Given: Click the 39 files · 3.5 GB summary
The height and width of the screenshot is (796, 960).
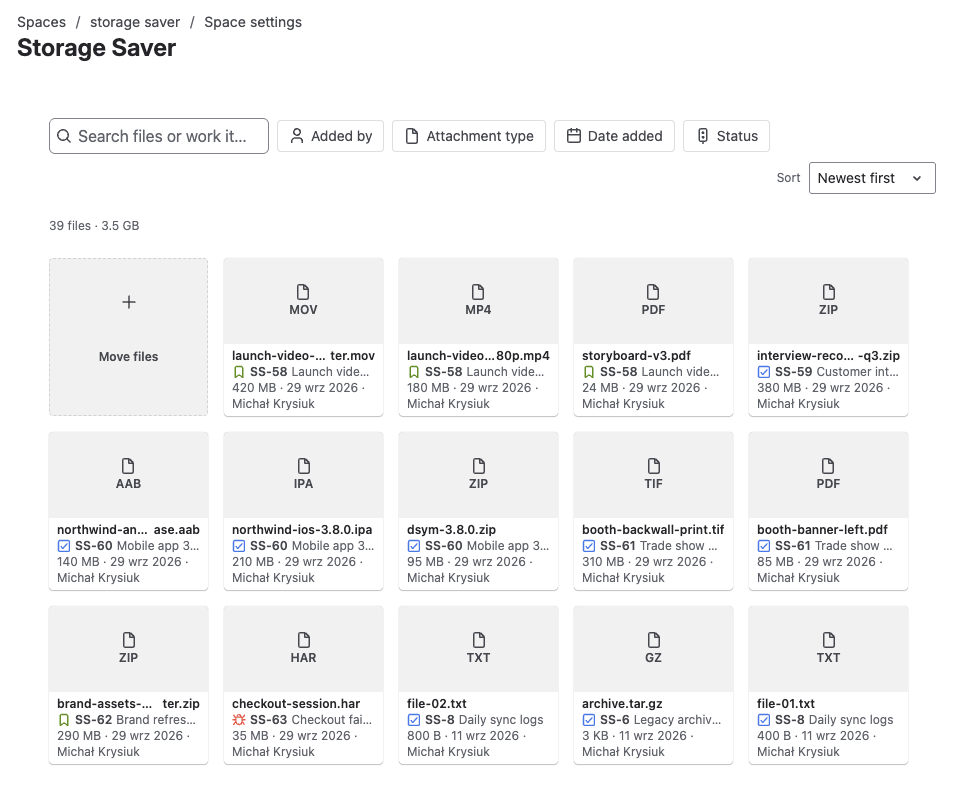Looking at the screenshot, I should pyautogui.click(x=94, y=226).
